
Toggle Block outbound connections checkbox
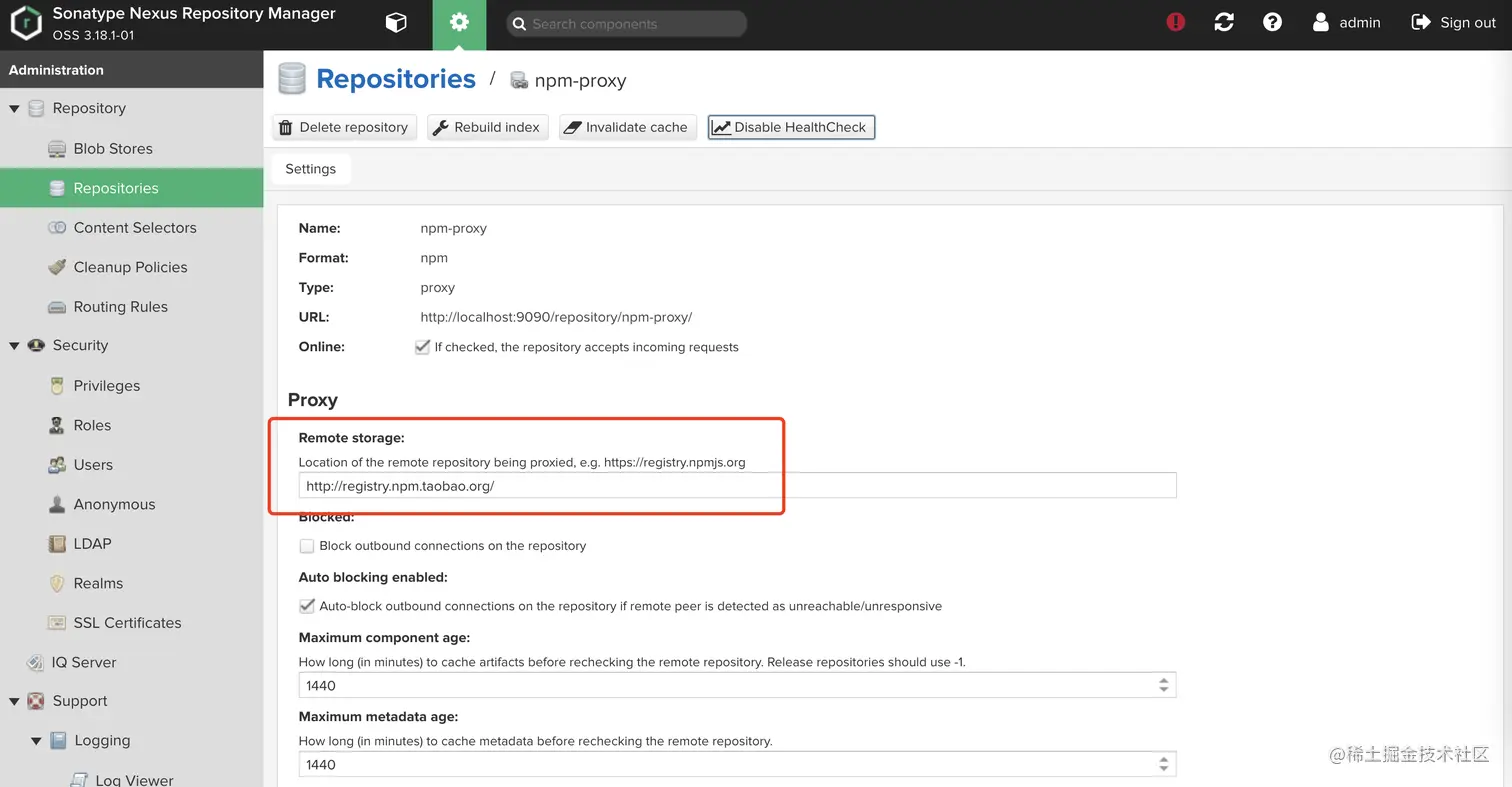pos(307,546)
